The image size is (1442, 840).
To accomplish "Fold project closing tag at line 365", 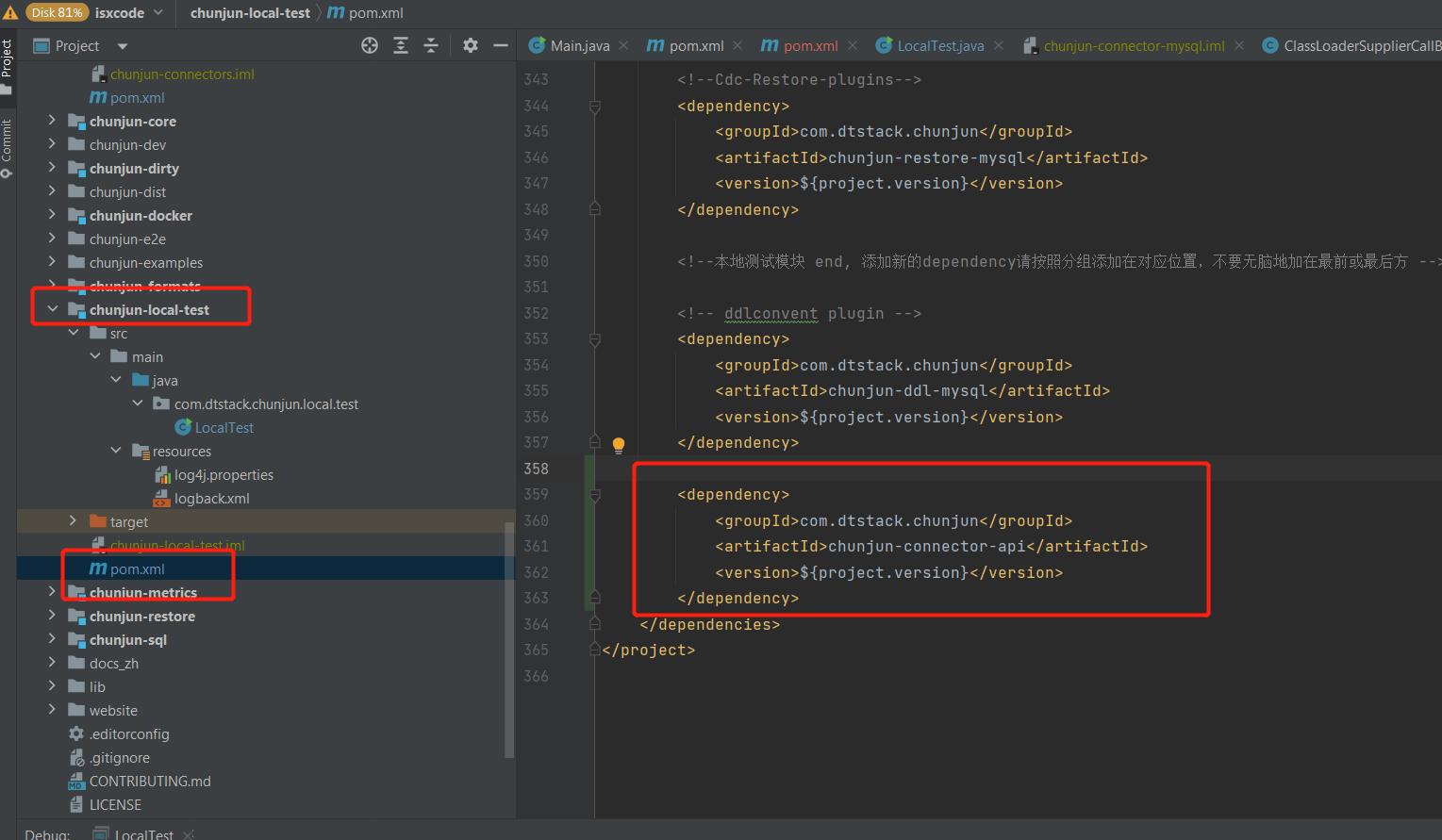I will pyautogui.click(x=595, y=651).
